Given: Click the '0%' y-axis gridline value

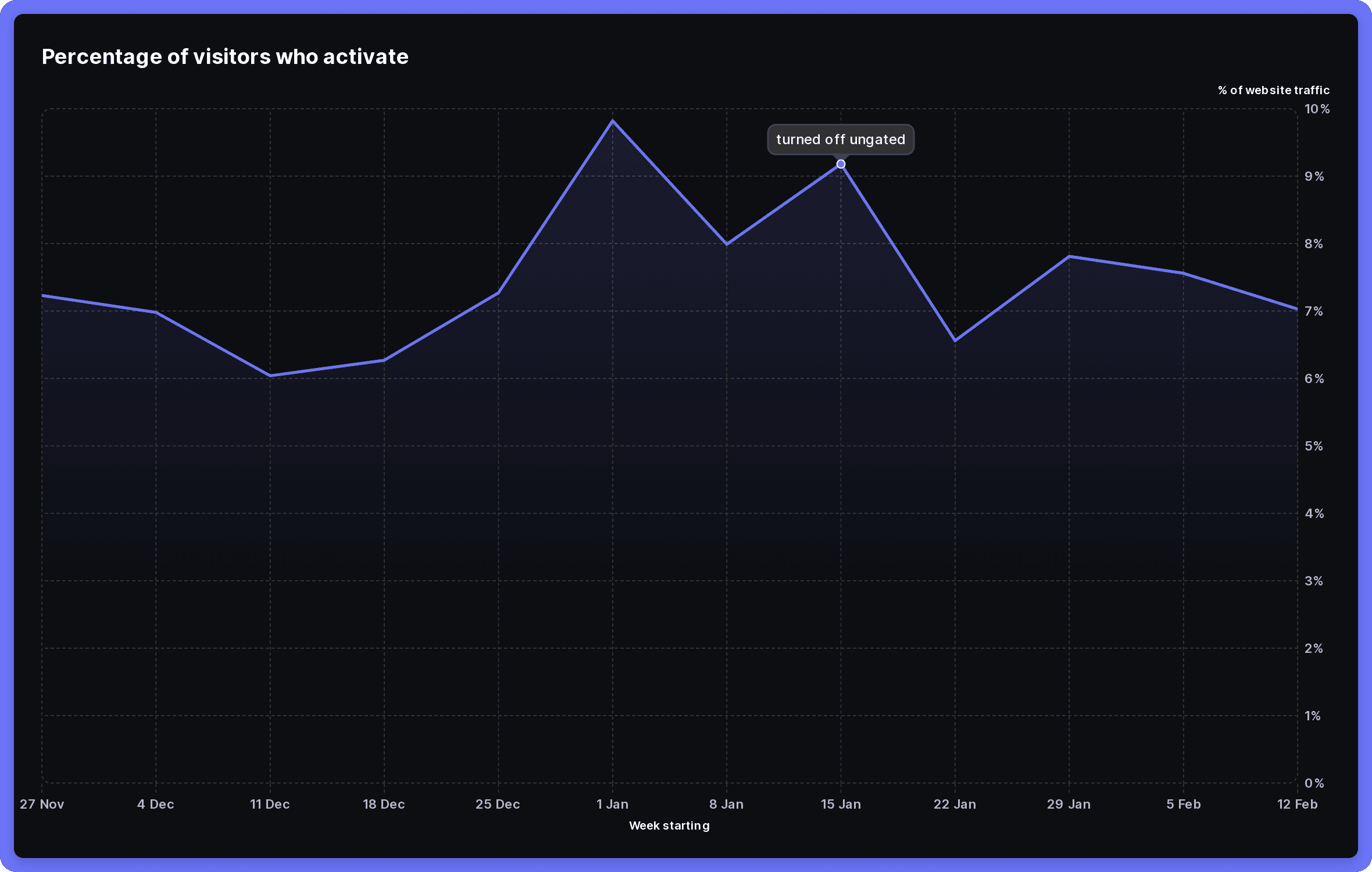Looking at the screenshot, I should click(1314, 783).
